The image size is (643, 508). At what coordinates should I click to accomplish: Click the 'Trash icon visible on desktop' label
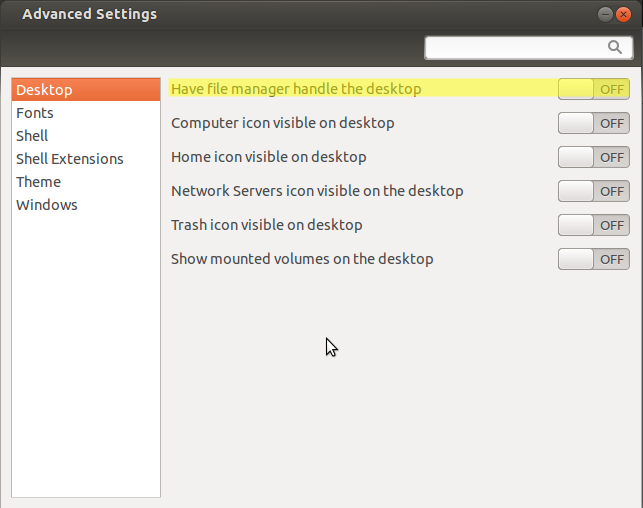[x=266, y=225]
